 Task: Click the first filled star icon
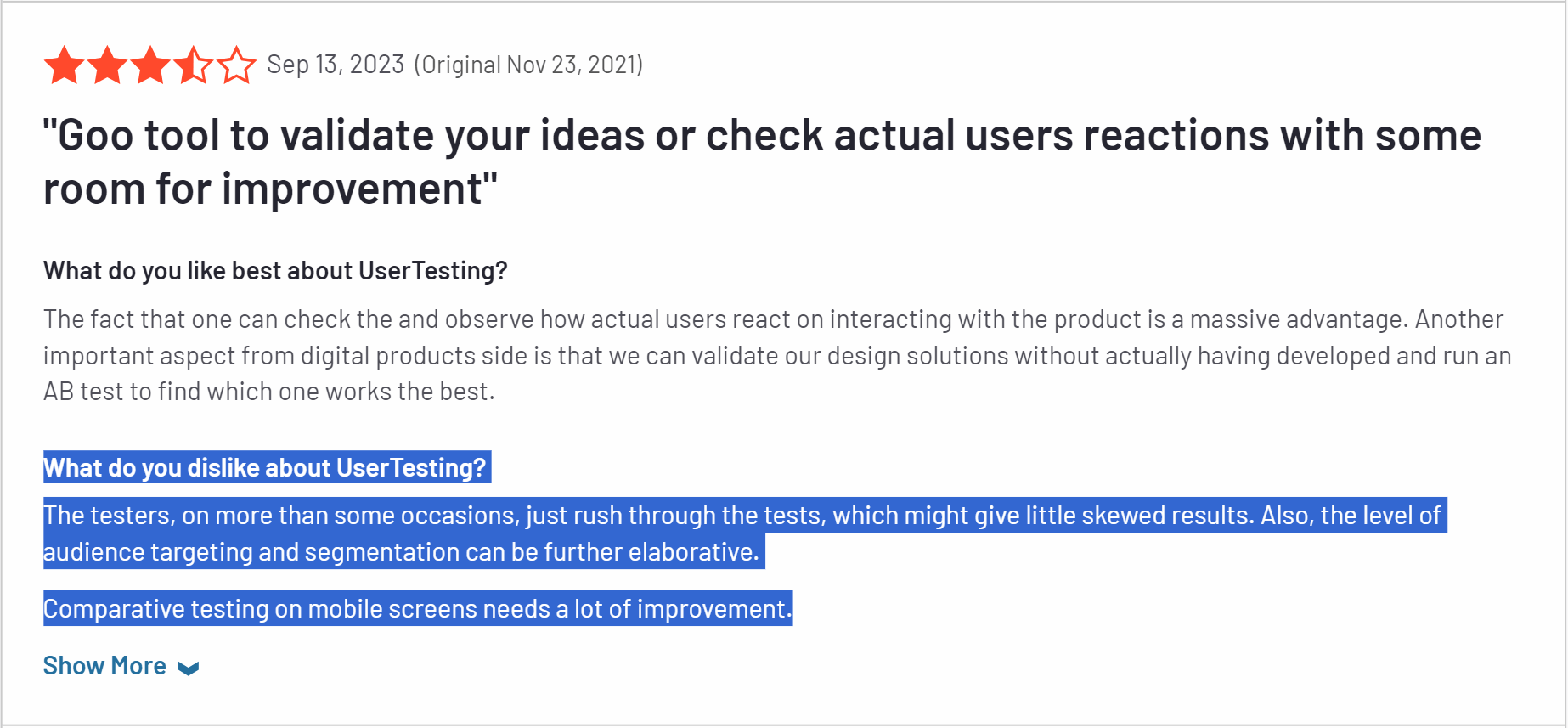click(65, 64)
